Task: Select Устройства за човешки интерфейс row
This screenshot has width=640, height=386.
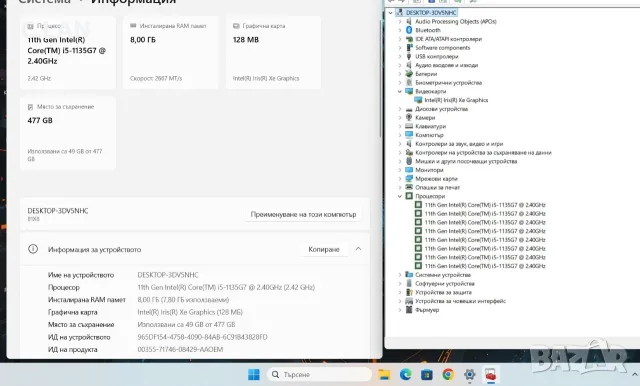Action: click(460, 301)
